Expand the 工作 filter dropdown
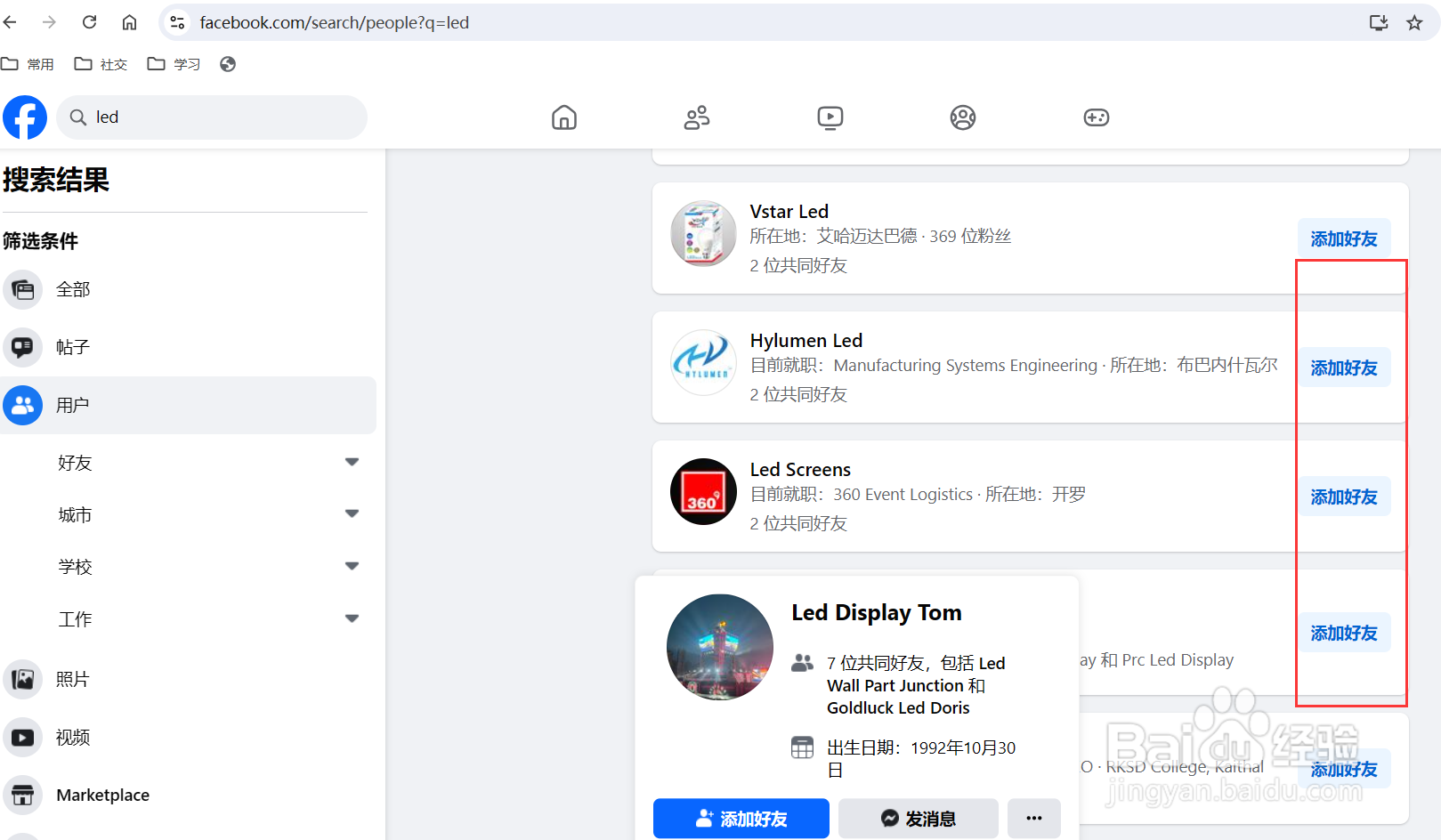This screenshot has height=840, width=1441. coord(352,618)
